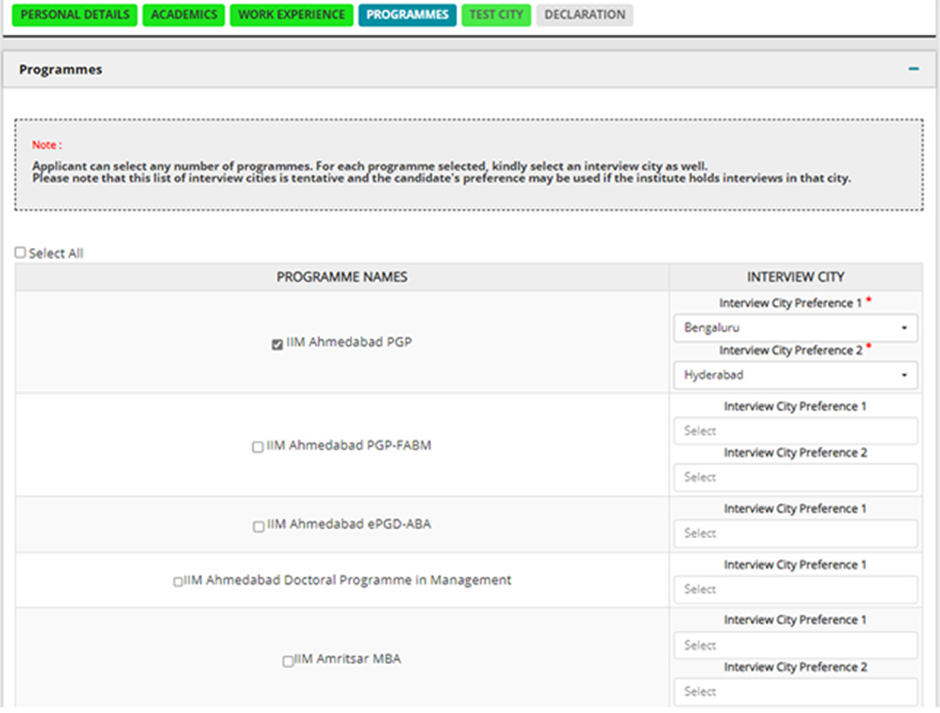
Task: Select IIM Ahmedabad Doctoral Programme in Management
Action: 178,580
